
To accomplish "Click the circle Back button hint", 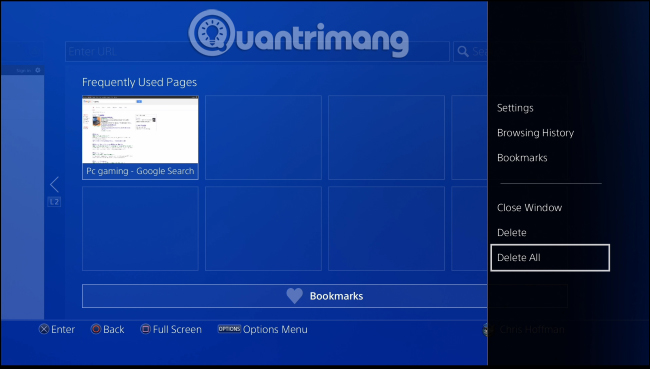I will pos(107,329).
